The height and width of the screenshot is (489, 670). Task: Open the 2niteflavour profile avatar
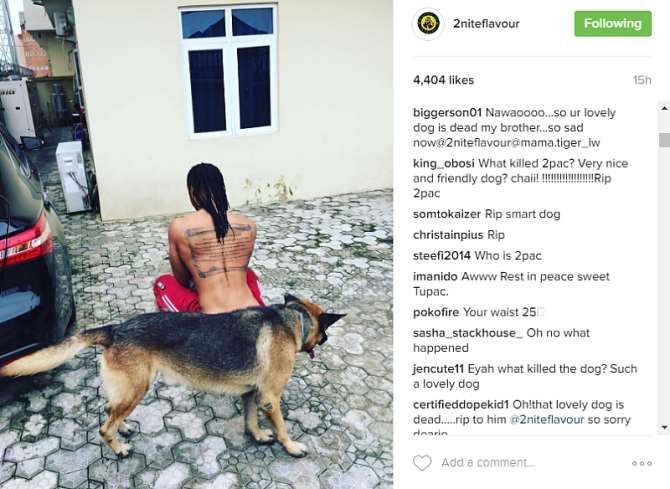[429, 24]
